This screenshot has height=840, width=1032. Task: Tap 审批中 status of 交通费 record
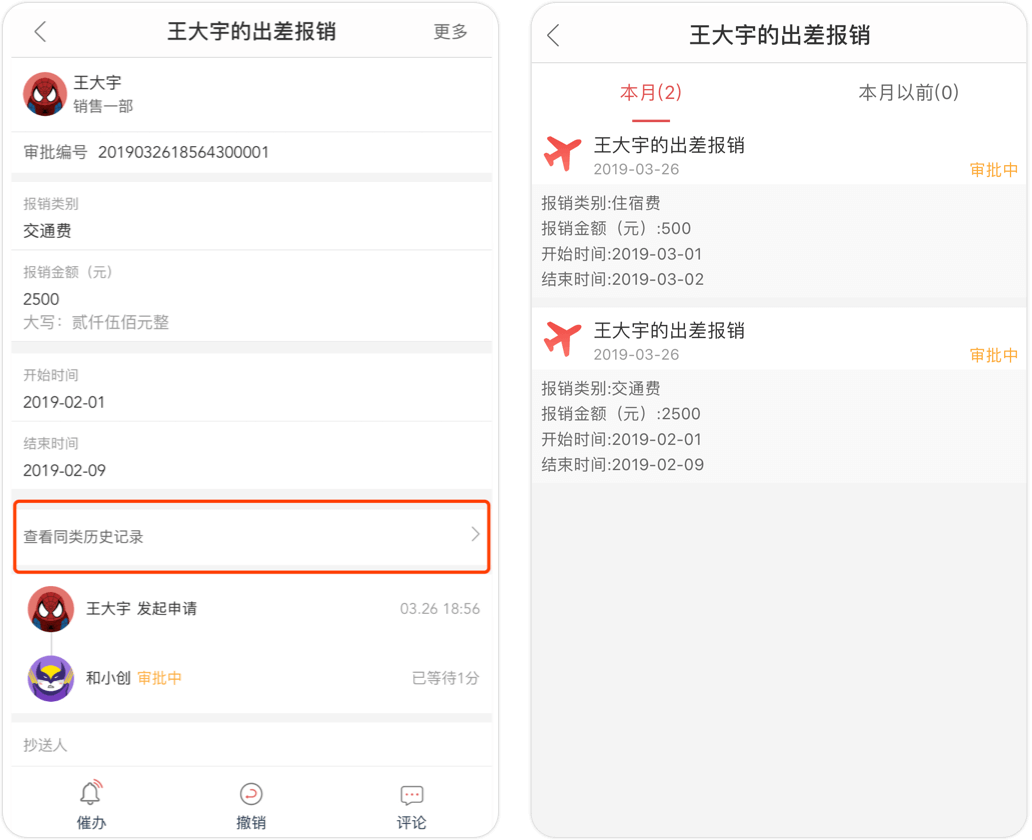[x=994, y=355]
